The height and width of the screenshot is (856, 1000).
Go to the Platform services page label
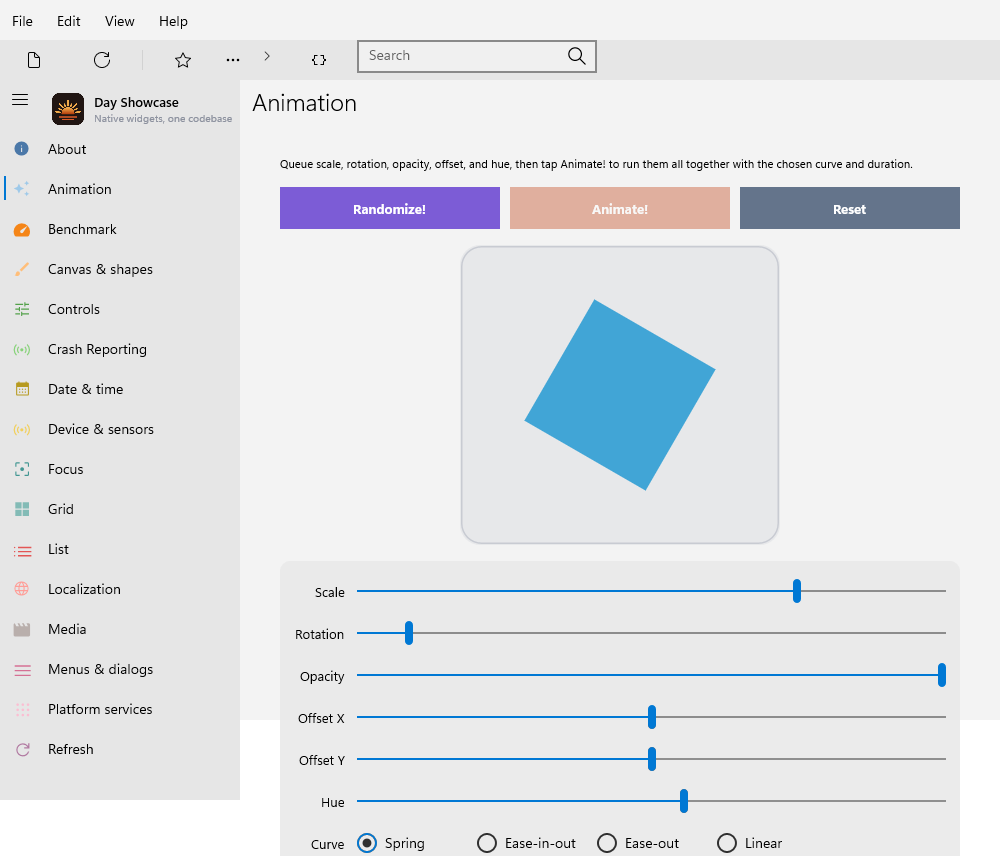pyautogui.click(x=100, y=709)
